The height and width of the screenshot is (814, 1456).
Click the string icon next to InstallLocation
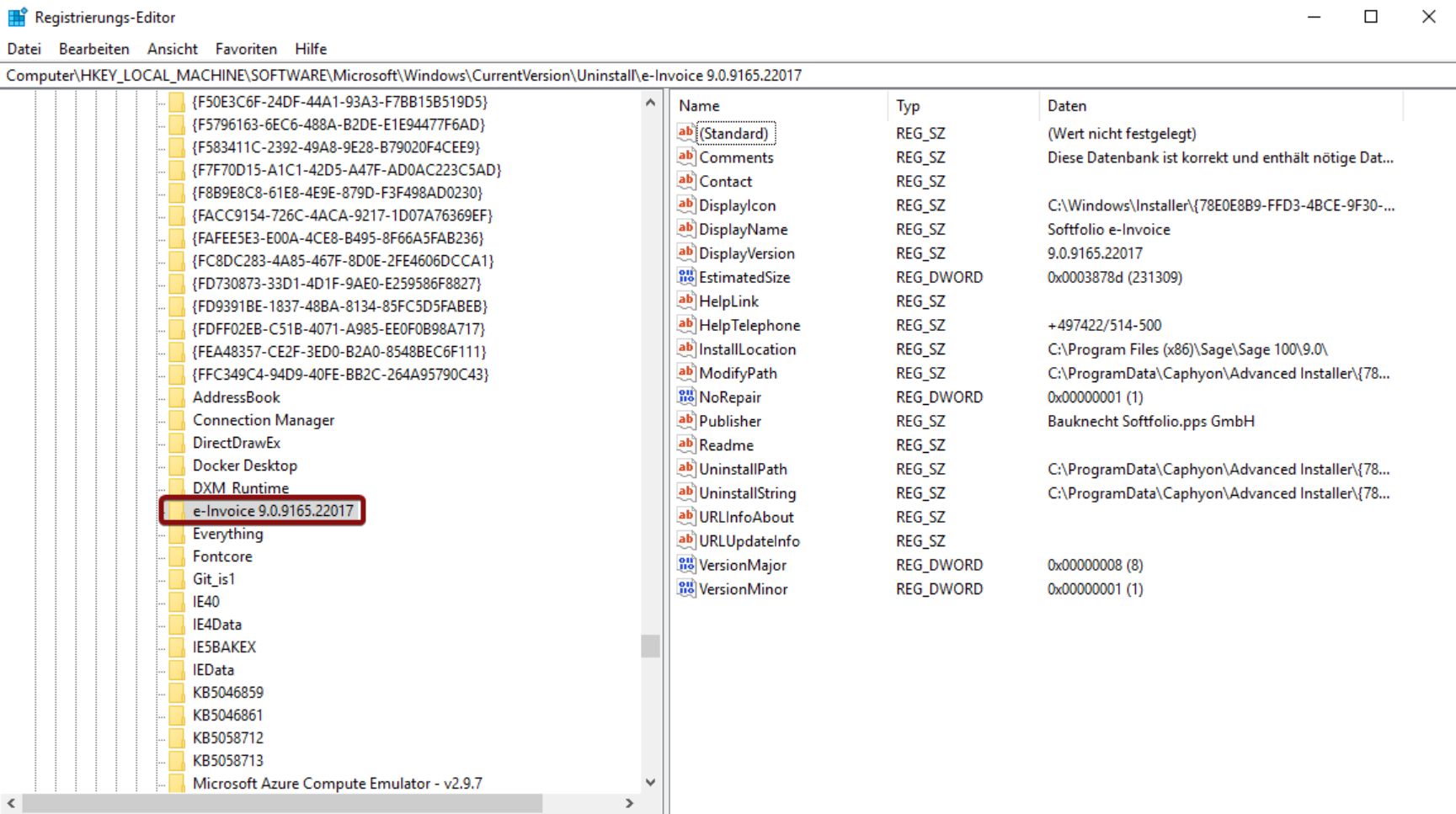tap(686, 348)
